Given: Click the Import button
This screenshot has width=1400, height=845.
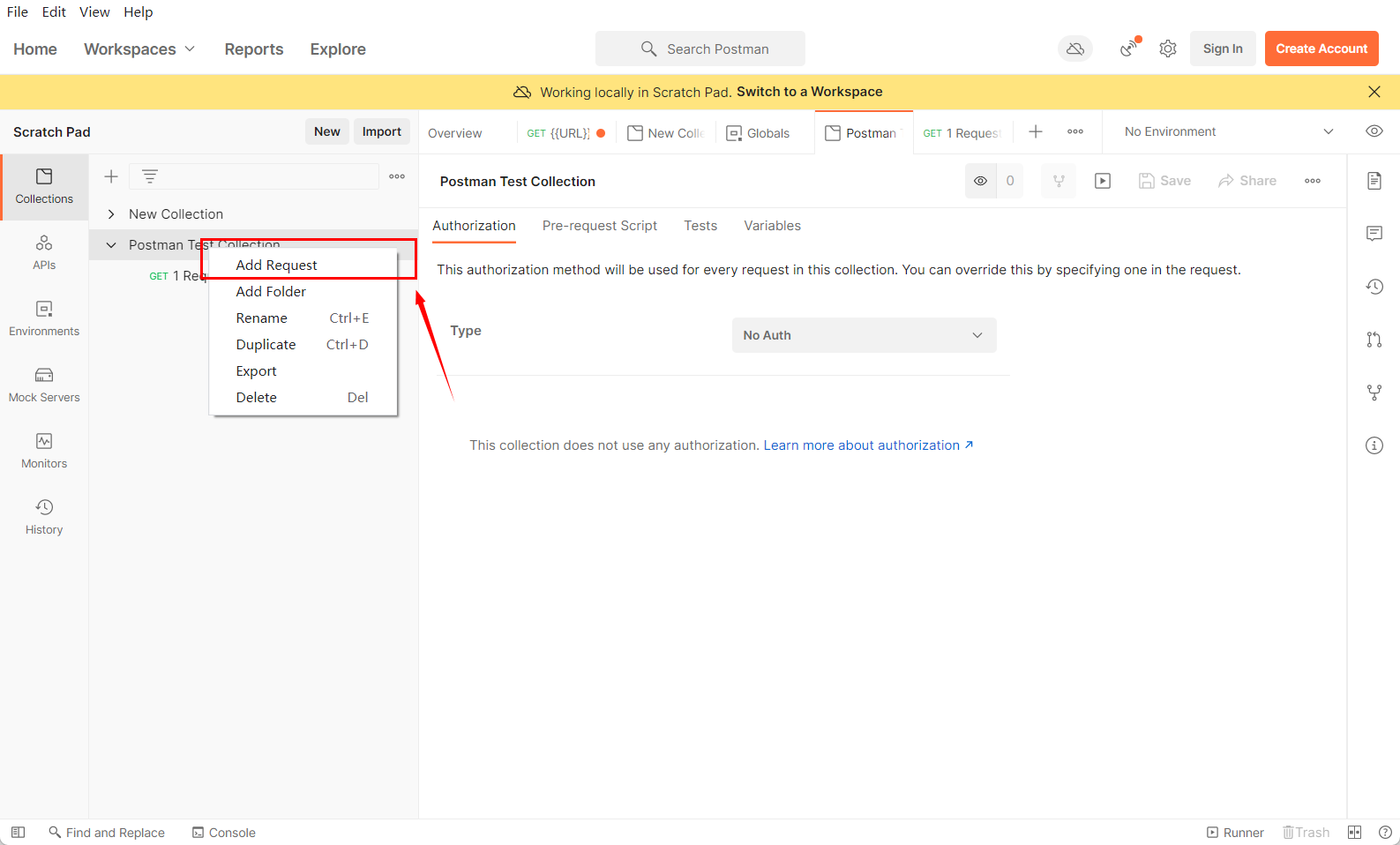Looking at the screenshot, I should (382, 131).
